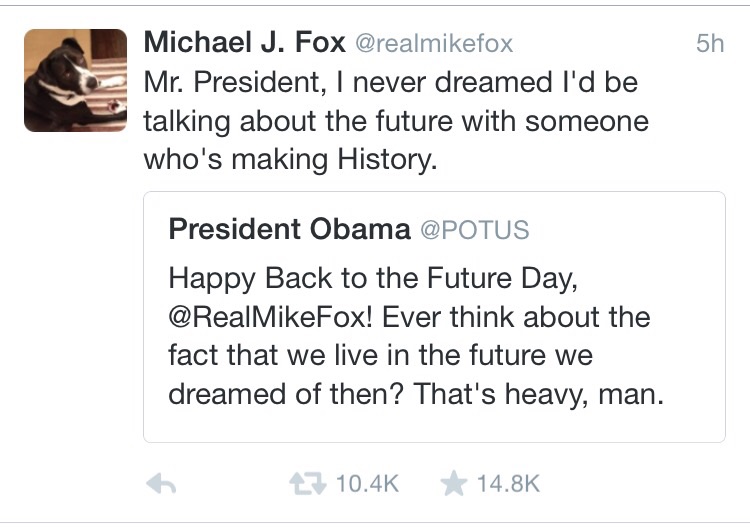Open the dog profile picture avatar
This screenshot has width=750, height=527.
[x=75, y=80]
